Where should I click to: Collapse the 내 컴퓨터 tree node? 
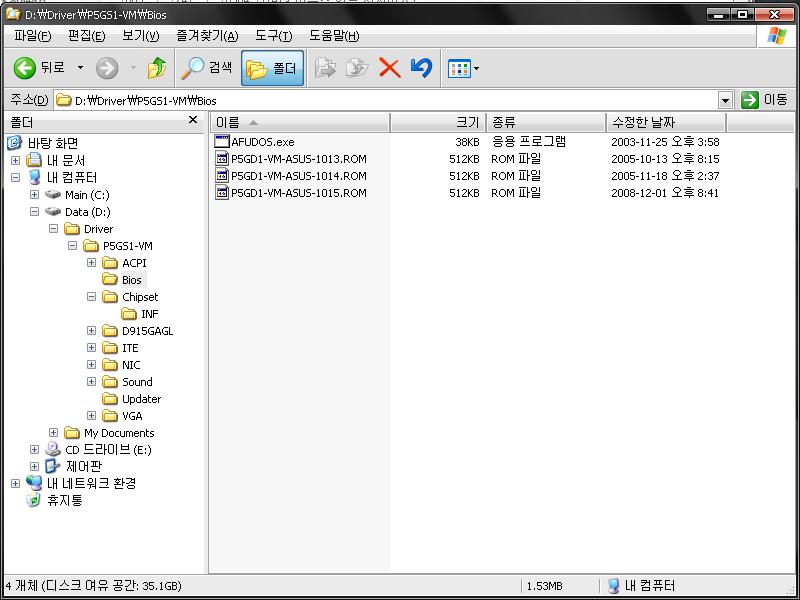16,178
